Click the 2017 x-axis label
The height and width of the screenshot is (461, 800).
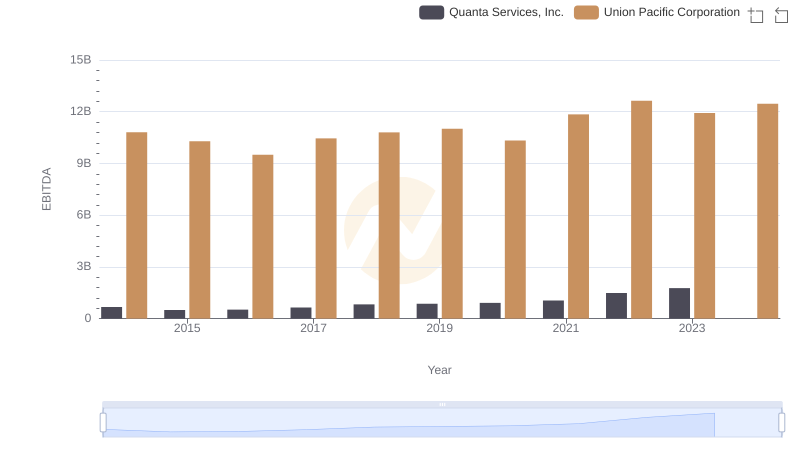coord(313,328)
